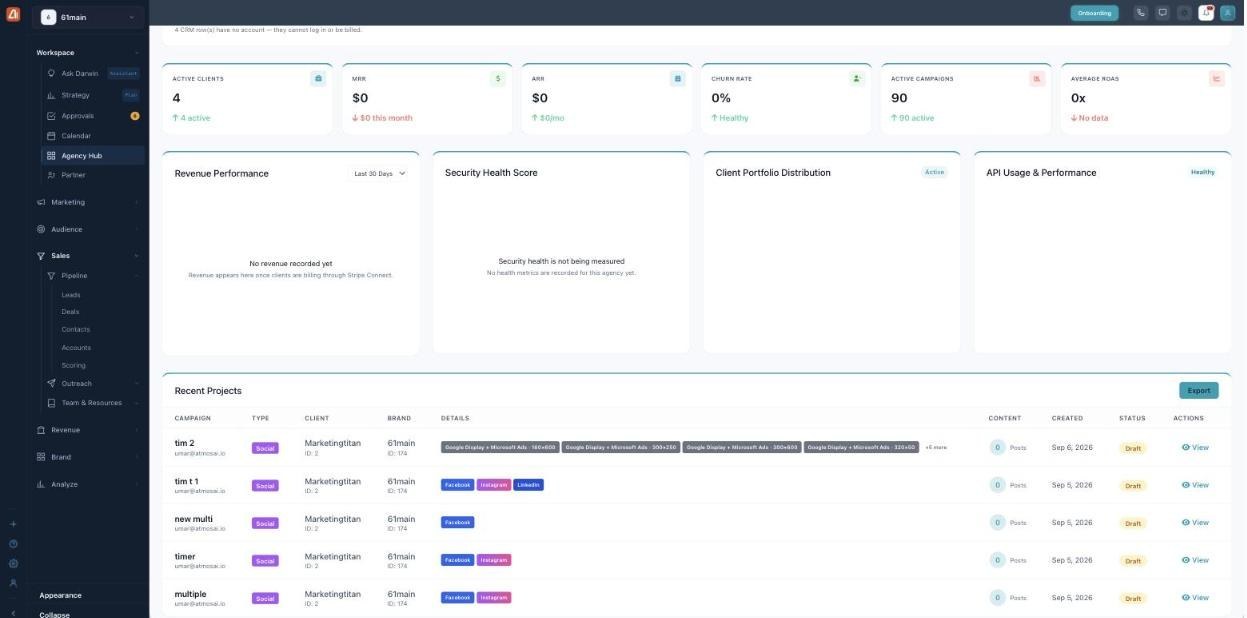The height and width of the screenshot is (618, 1247).
Task: Click the eye icon for multiple row
Action: (x=1186, y=597)
